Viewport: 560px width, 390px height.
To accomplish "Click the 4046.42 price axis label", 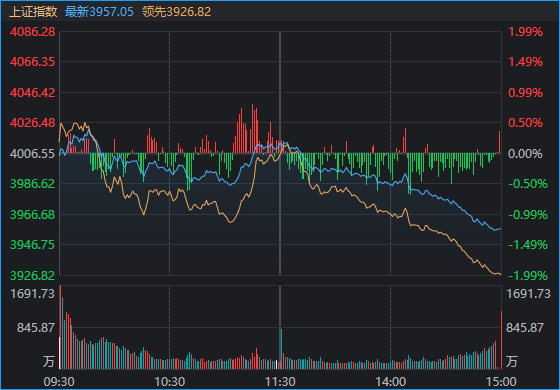I will pyautogui.click(x=32, y=92).
